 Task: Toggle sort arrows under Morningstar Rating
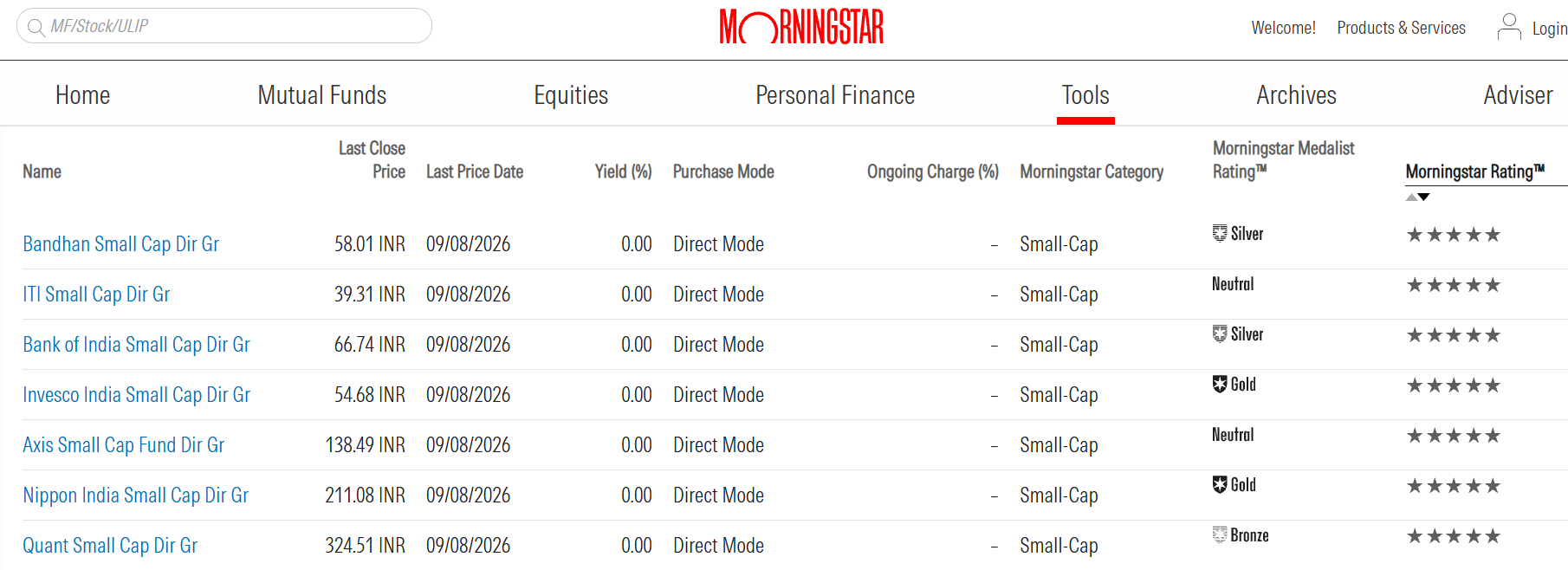1417,198
